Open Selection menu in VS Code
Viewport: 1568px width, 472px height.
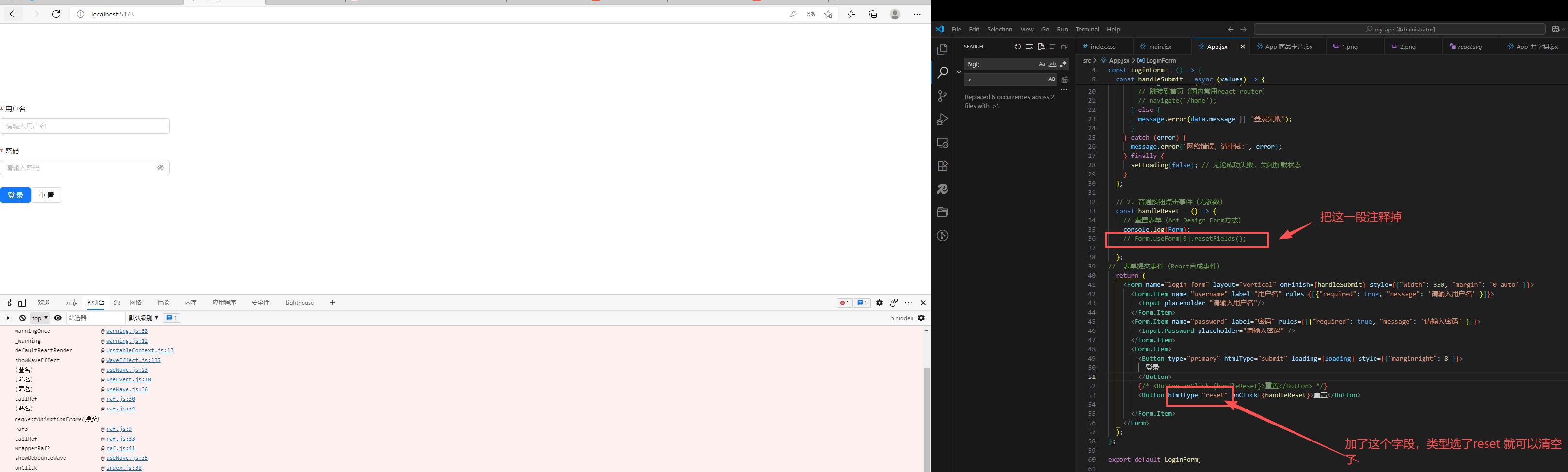tap(999, 29)
